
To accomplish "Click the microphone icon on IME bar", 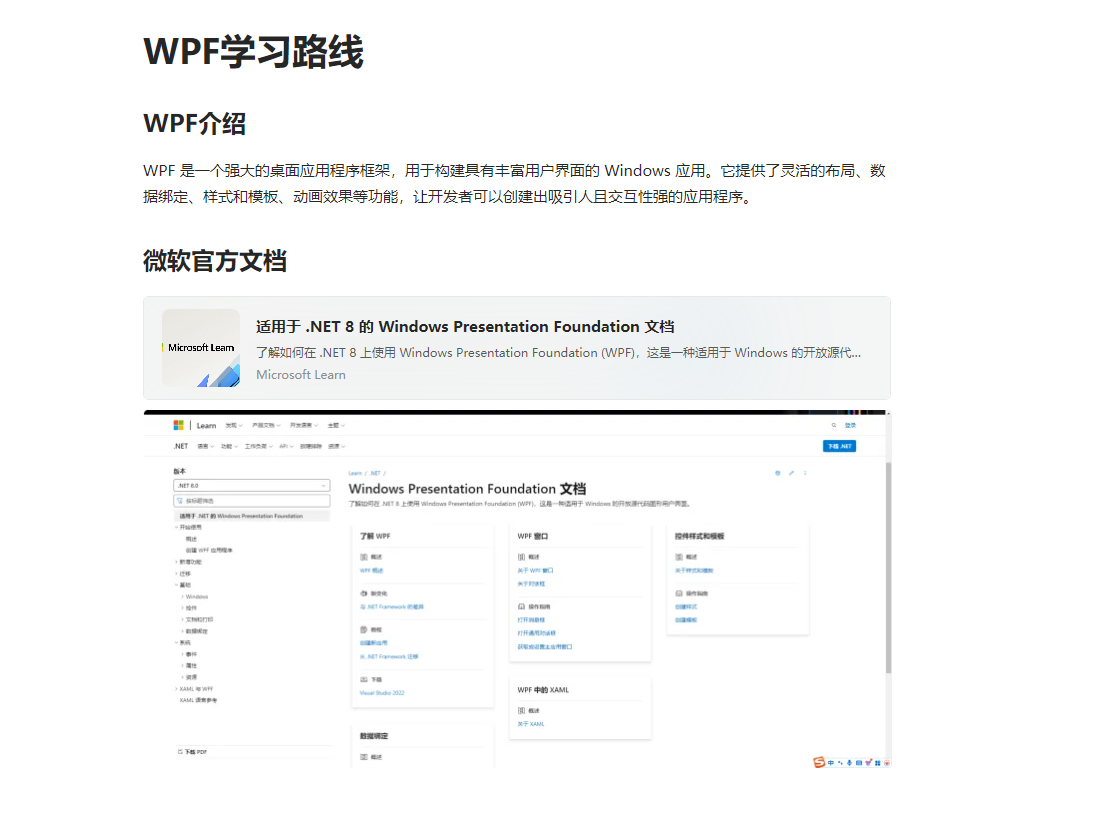I will [850, 763].
